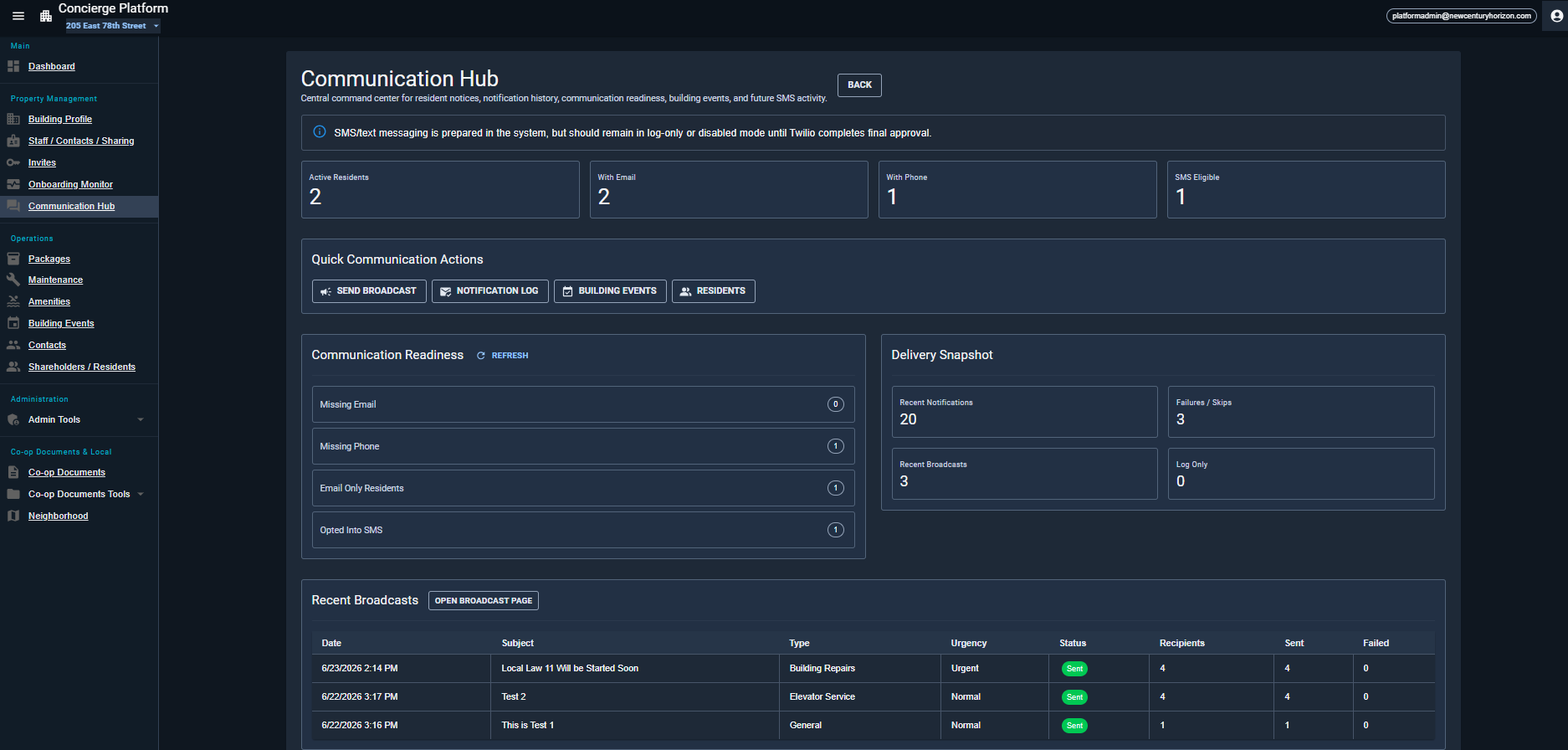This screenshot has height=750, width=1568.
Task: Refresh the Communication Readiness panel
Action: click(503, 356)
